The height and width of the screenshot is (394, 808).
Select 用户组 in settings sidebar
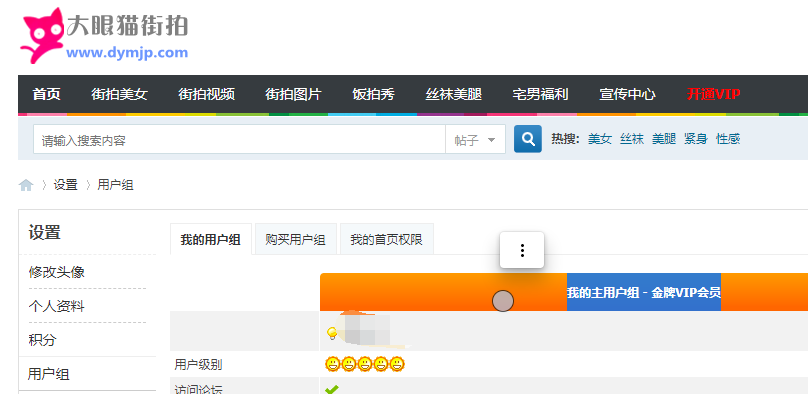[x=48, y=374]
